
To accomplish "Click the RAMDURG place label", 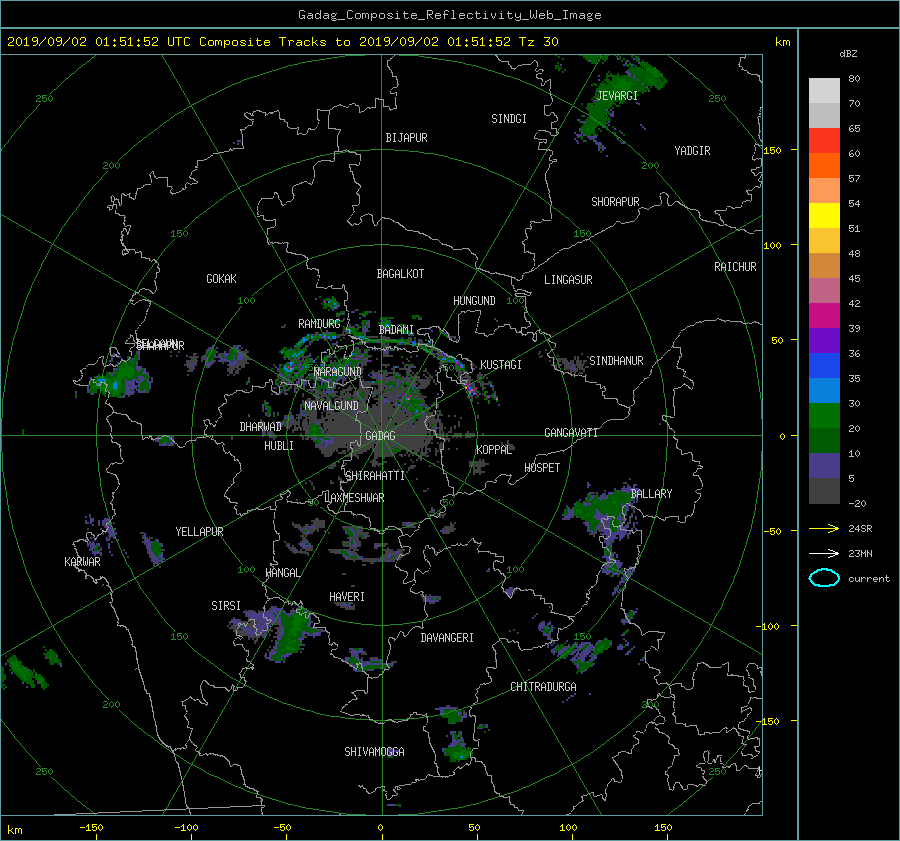I will click(319, 324).
